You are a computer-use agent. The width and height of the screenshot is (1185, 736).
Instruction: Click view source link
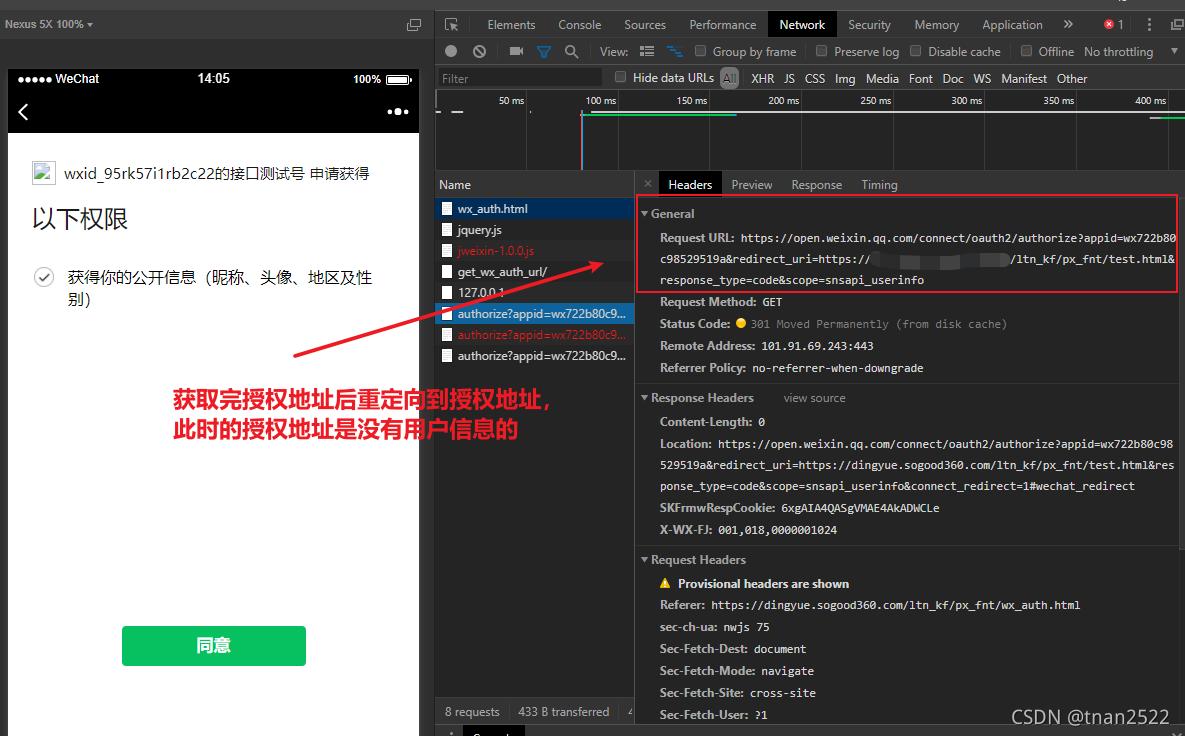point(814,398)
